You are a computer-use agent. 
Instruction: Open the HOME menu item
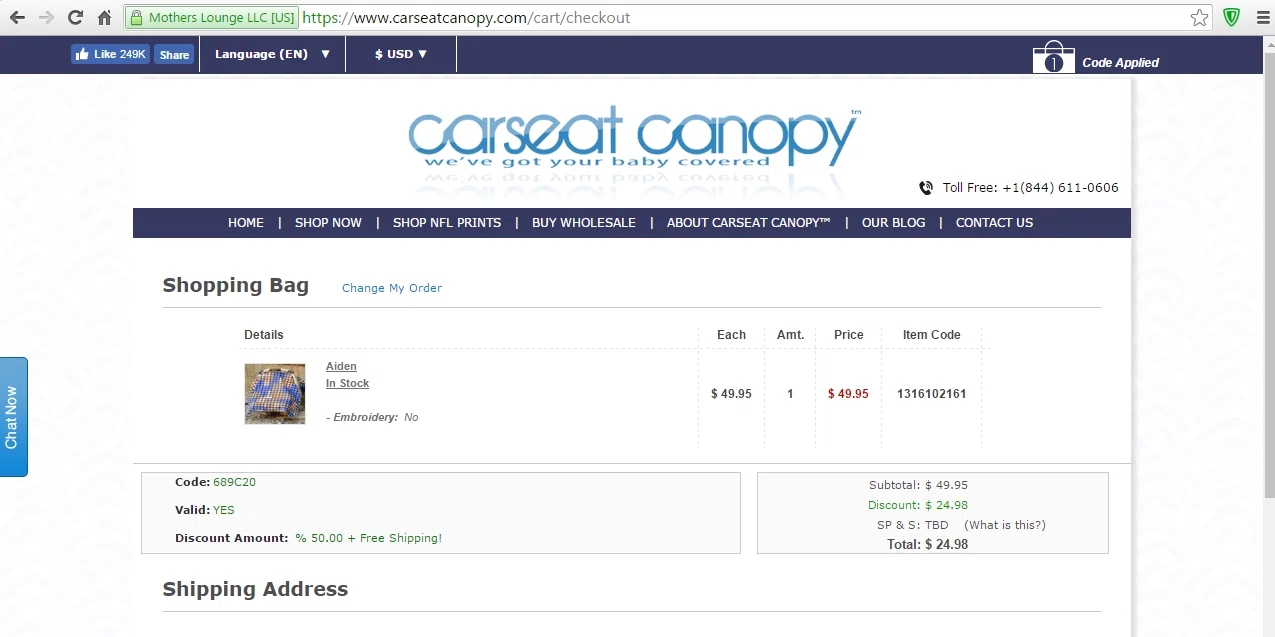pos(246,223)
